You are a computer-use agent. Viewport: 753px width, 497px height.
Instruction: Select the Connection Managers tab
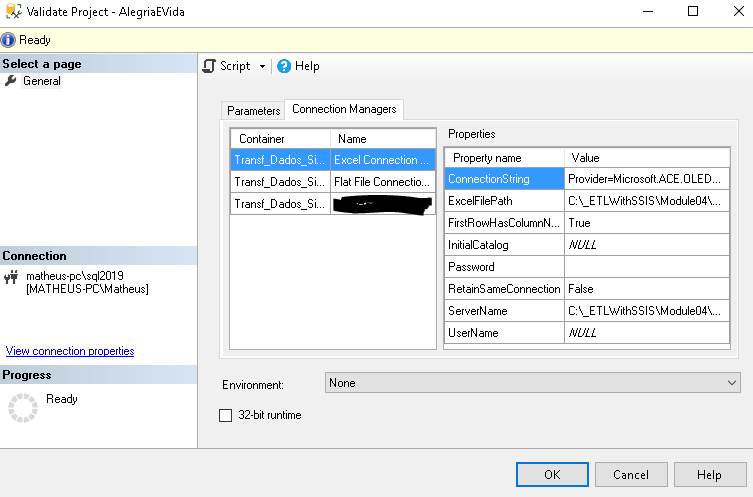[344, 109]
